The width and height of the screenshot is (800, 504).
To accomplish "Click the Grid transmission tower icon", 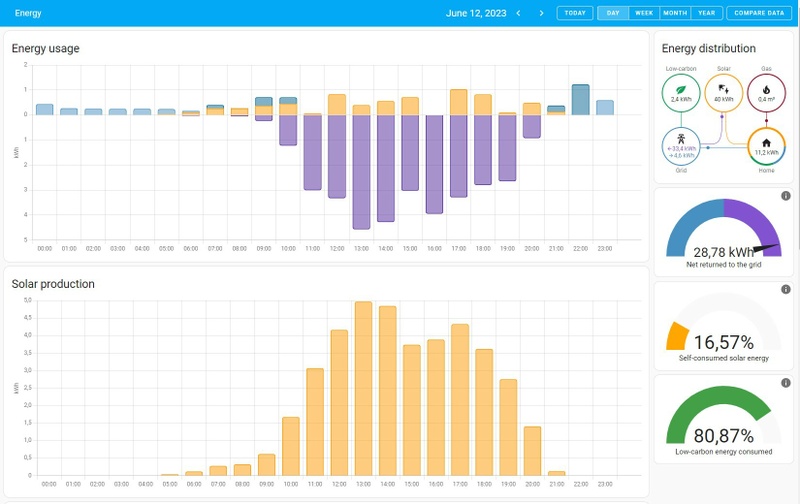I will (681, 139).
